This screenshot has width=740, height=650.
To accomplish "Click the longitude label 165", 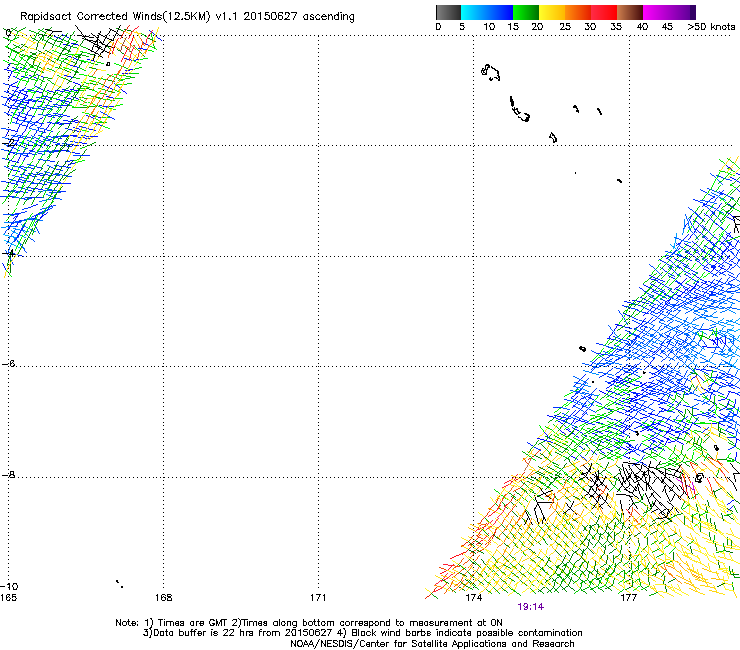I will 8,598.
